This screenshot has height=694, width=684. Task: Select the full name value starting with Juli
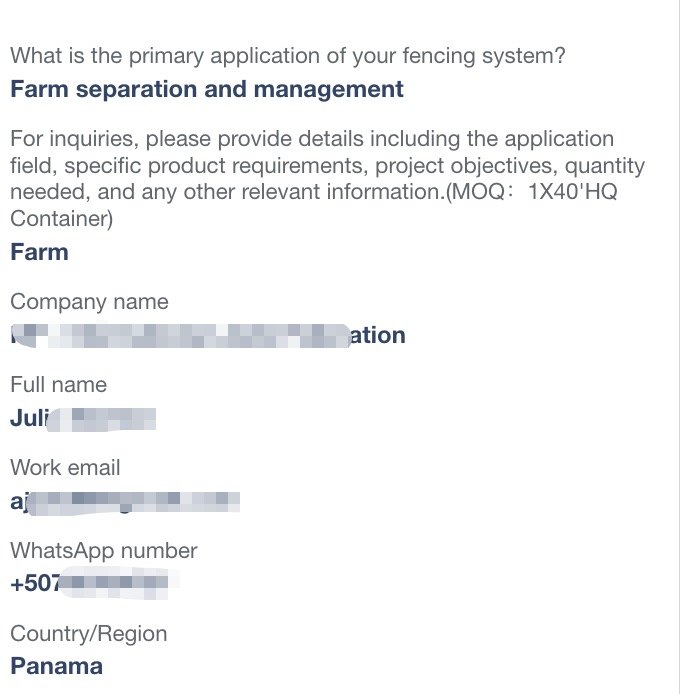(83, 418)
